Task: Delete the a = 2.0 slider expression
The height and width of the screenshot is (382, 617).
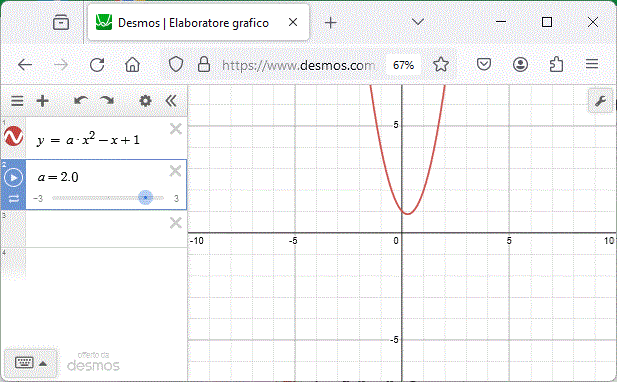Action: [x=175, y=171]
